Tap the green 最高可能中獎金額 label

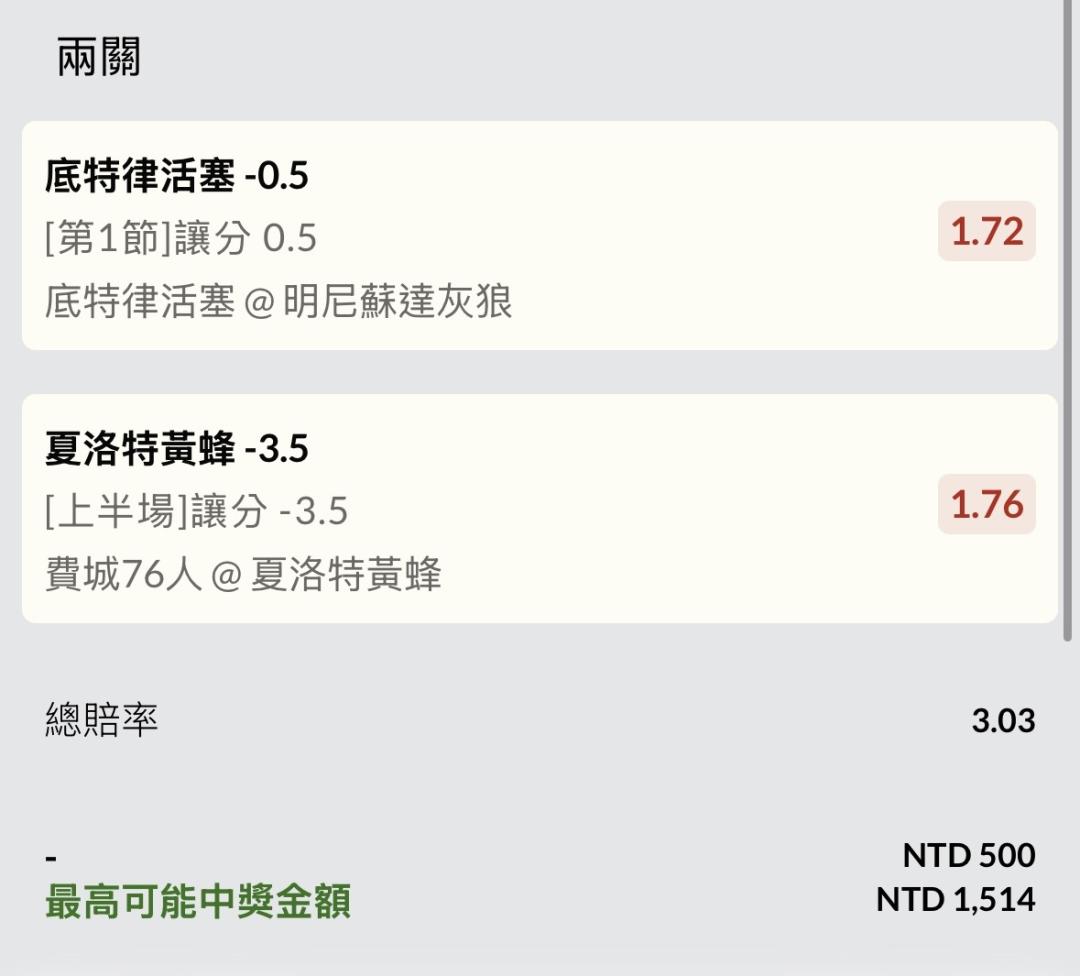pos(198,901)
